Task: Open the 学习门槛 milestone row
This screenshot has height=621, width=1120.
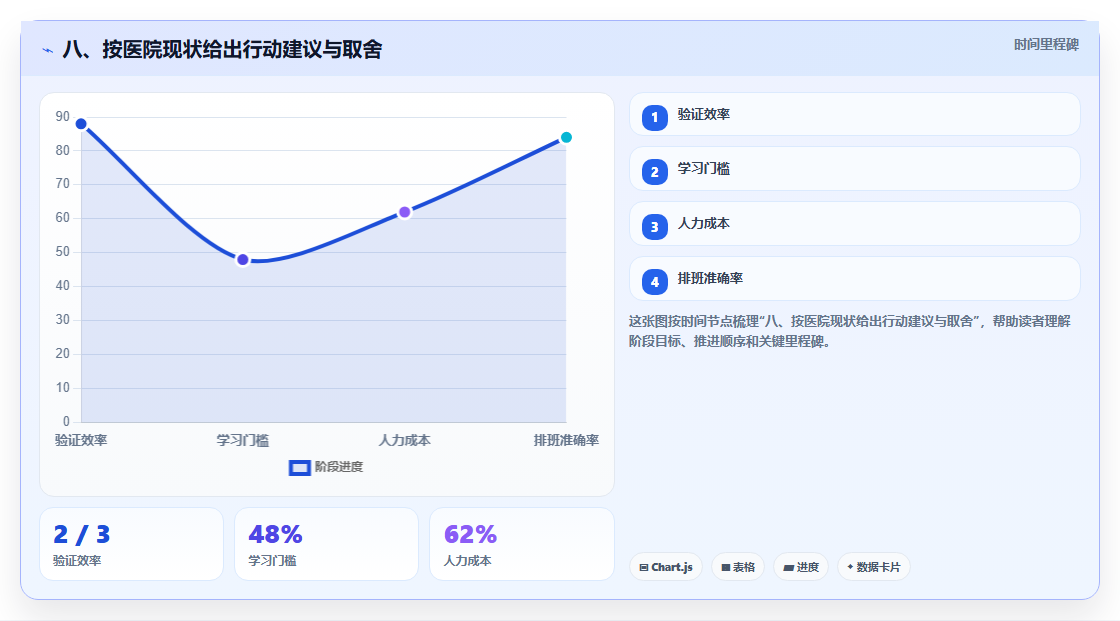Action: 854,169
